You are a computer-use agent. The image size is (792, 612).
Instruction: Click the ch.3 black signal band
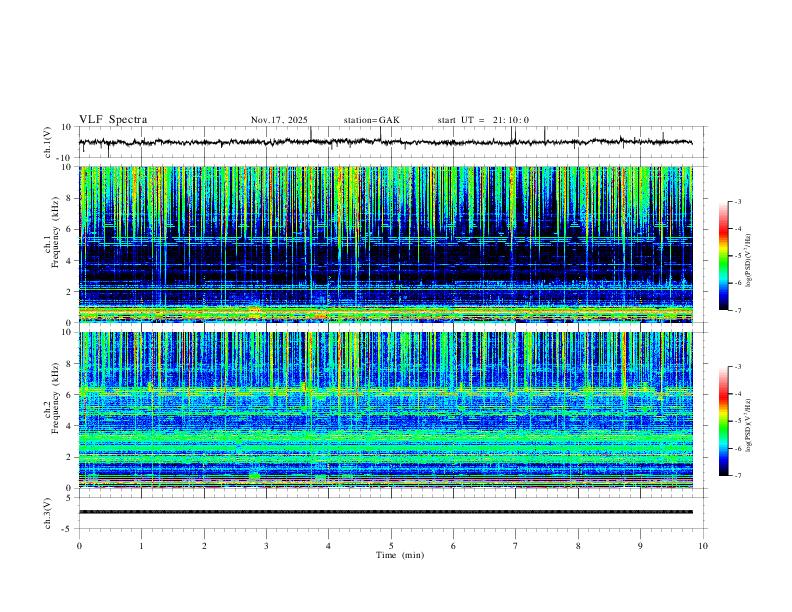(385, 512)
